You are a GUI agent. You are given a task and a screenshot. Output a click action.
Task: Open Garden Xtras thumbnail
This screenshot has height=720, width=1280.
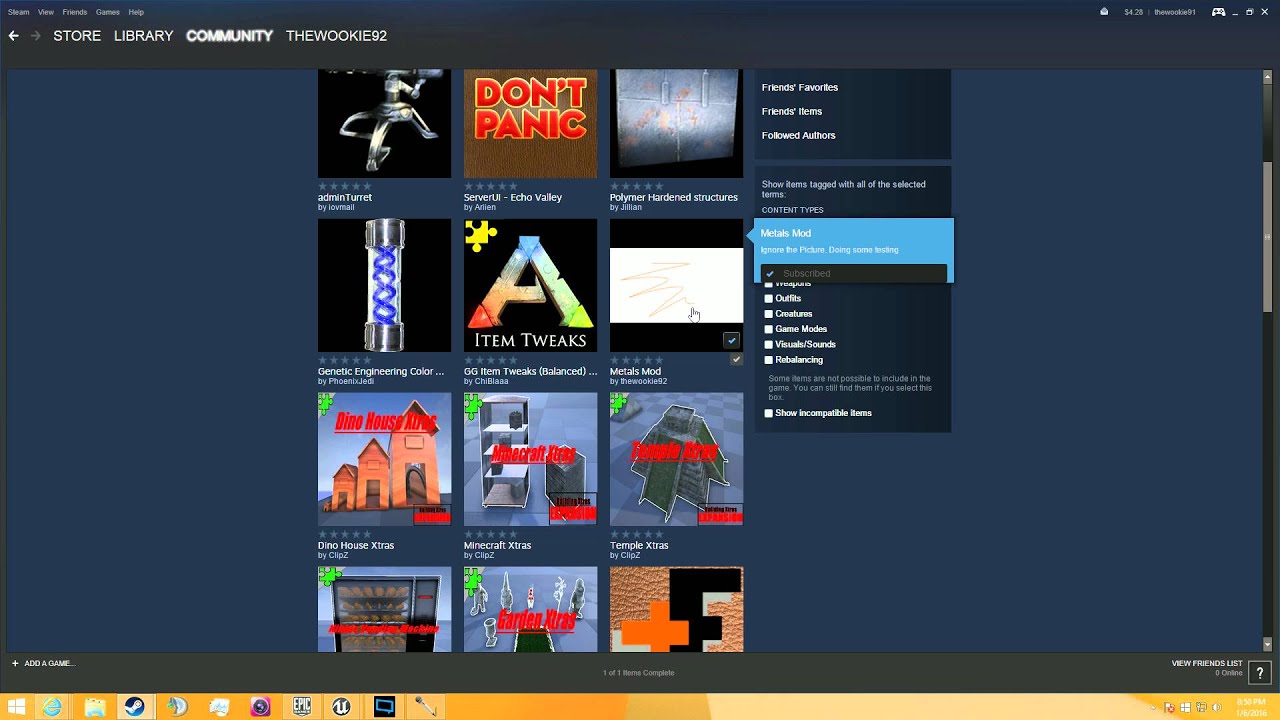(530, 609)
